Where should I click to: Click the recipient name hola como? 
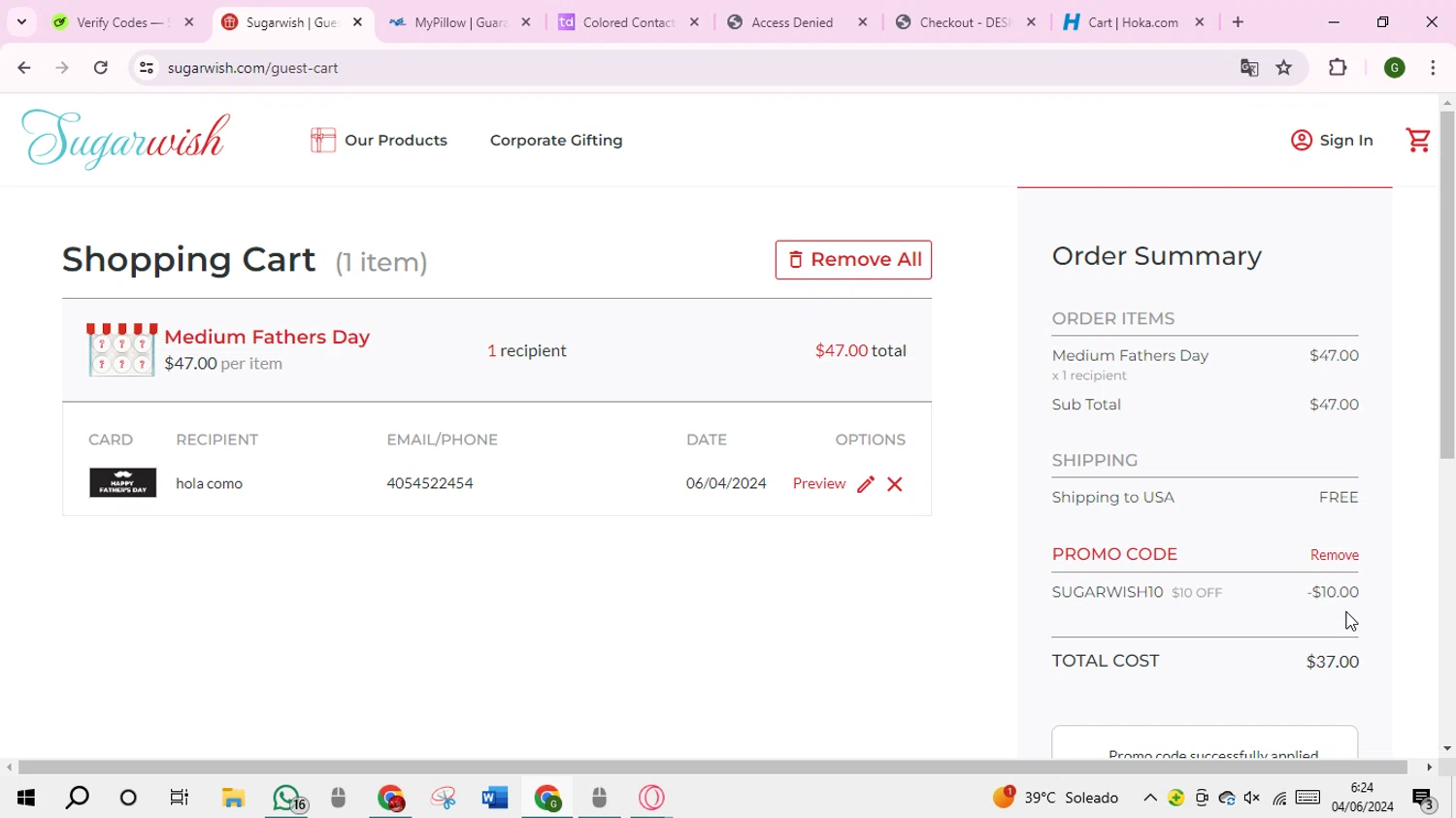click(x=209, y=483)
